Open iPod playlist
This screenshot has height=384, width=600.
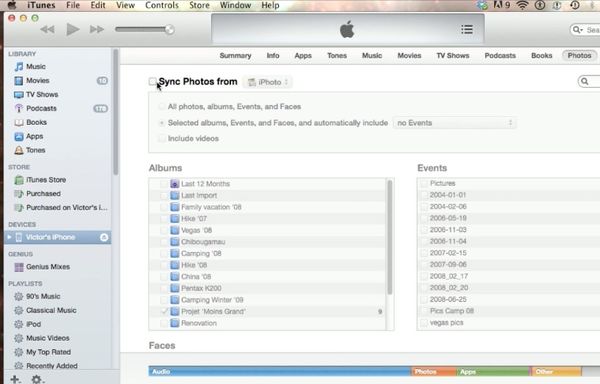(x=33, y=324)
